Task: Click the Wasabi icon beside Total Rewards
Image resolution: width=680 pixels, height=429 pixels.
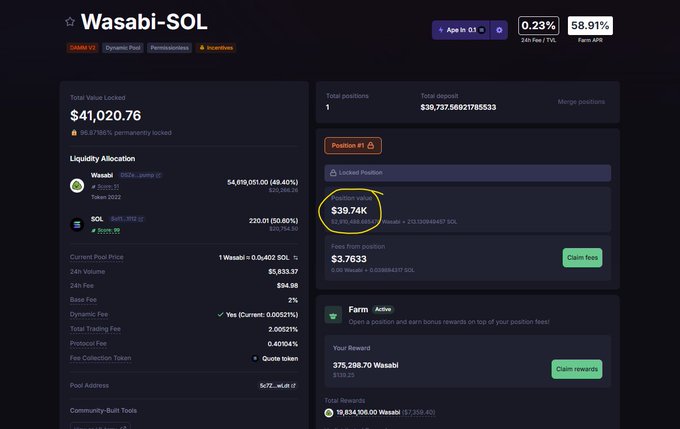Action: point(329,413)
